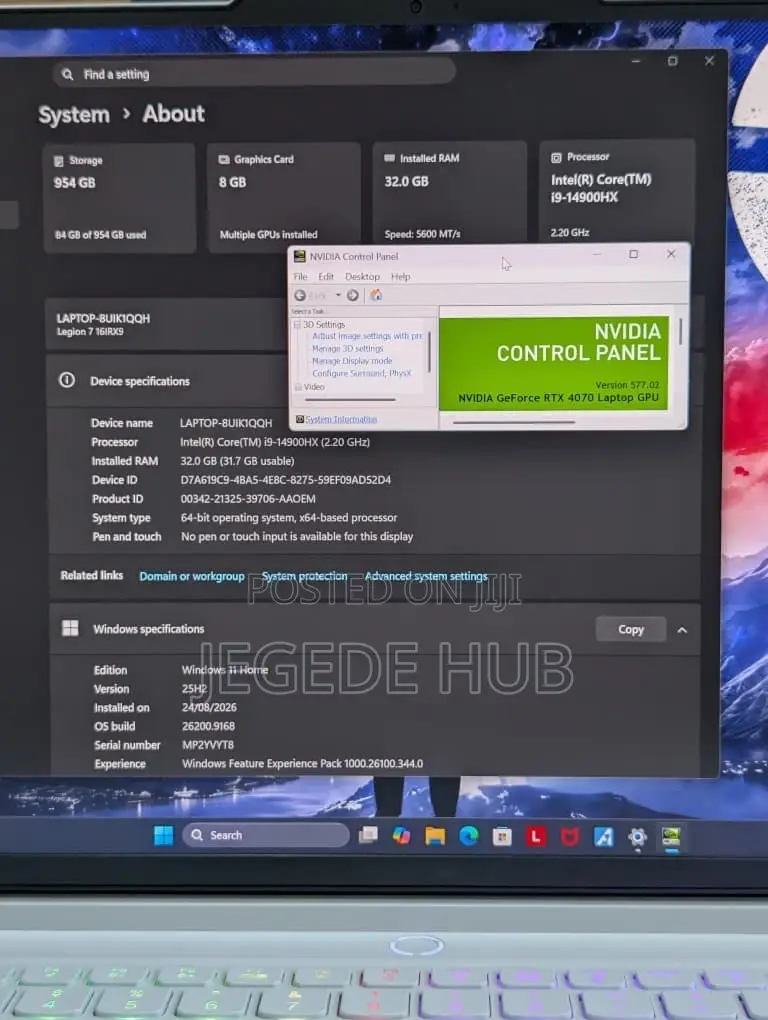768x1020 pixels.
Task: Open the File menu in NVIDIA Control Panel
Action: click(300, 276)
